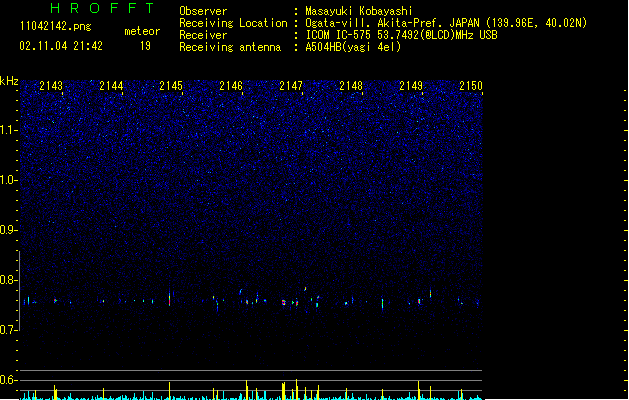Select the Ogata-vill. Akita-Pref. JAPAN location text
The height and width of the screenshot is (400, 629).
click(446, 23)
